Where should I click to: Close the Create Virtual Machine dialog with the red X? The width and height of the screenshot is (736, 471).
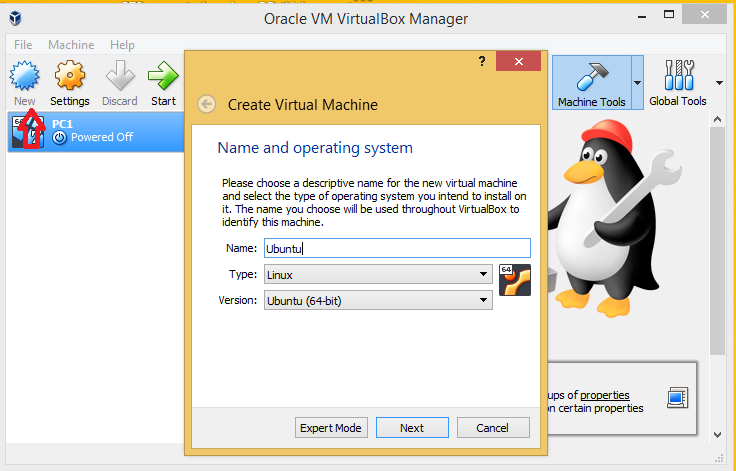(x=519, y=62)
